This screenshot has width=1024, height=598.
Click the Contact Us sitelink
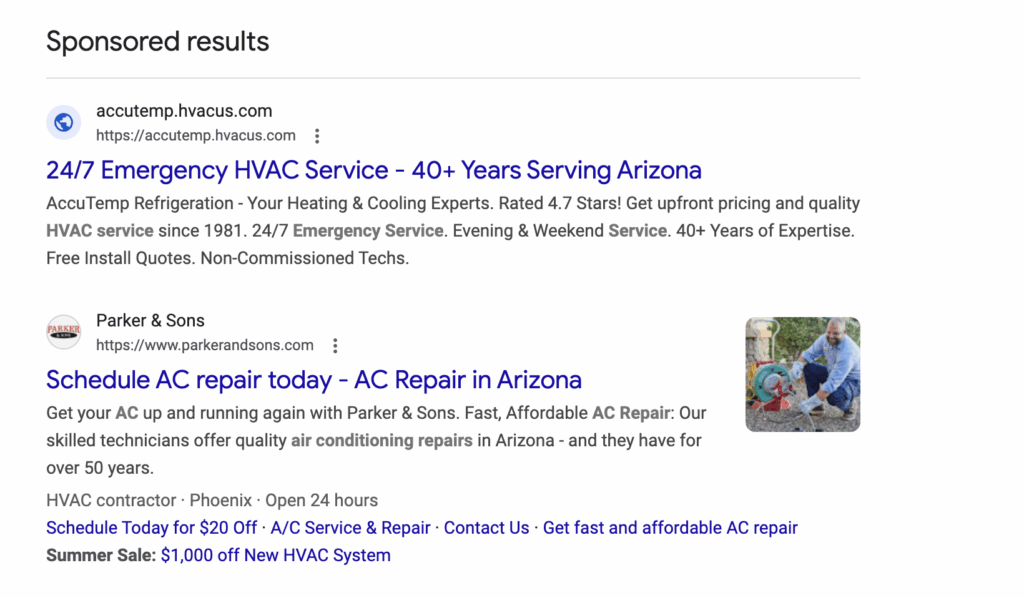tap(486, 527)
